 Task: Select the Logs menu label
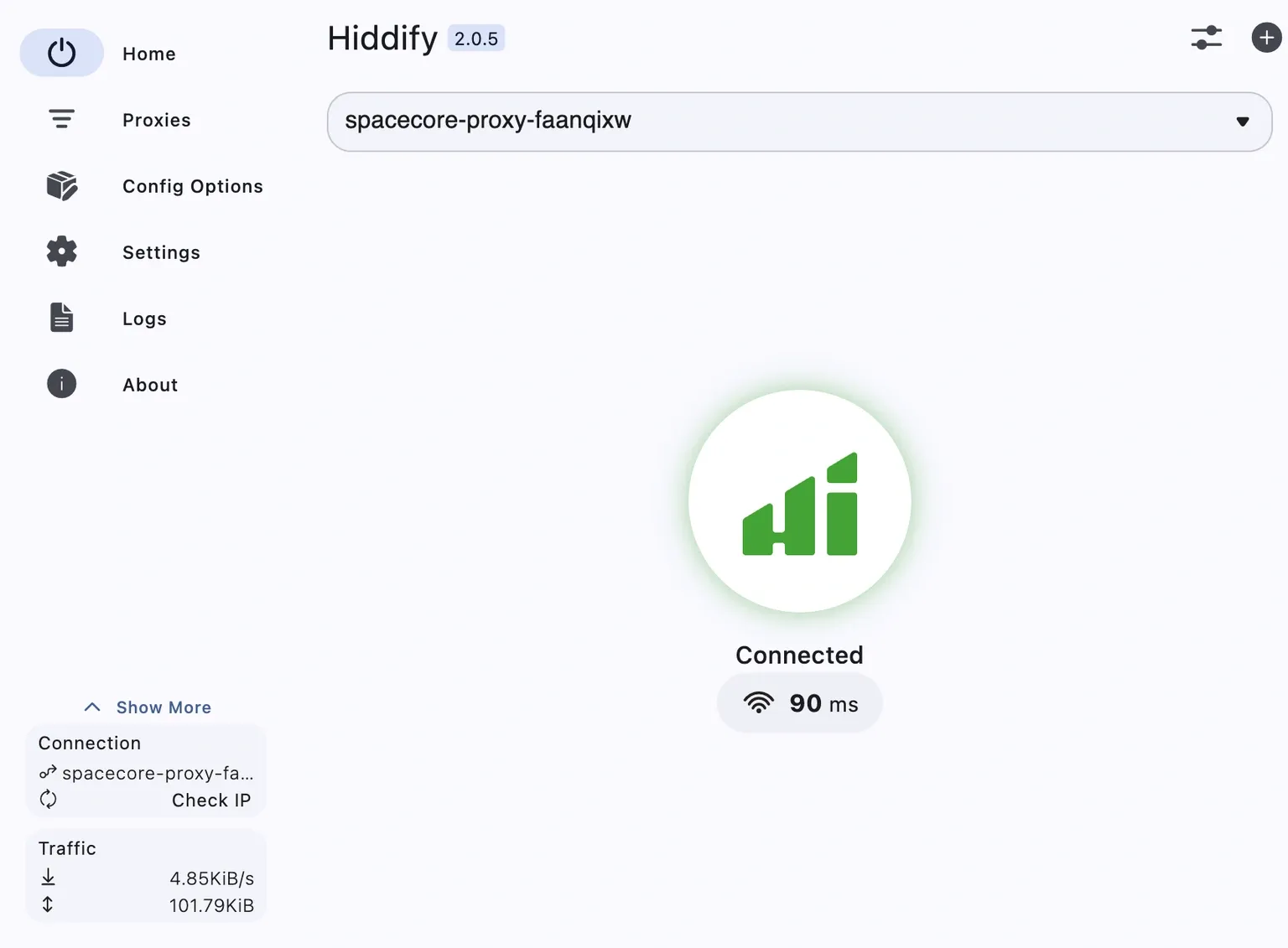[144, 319]
